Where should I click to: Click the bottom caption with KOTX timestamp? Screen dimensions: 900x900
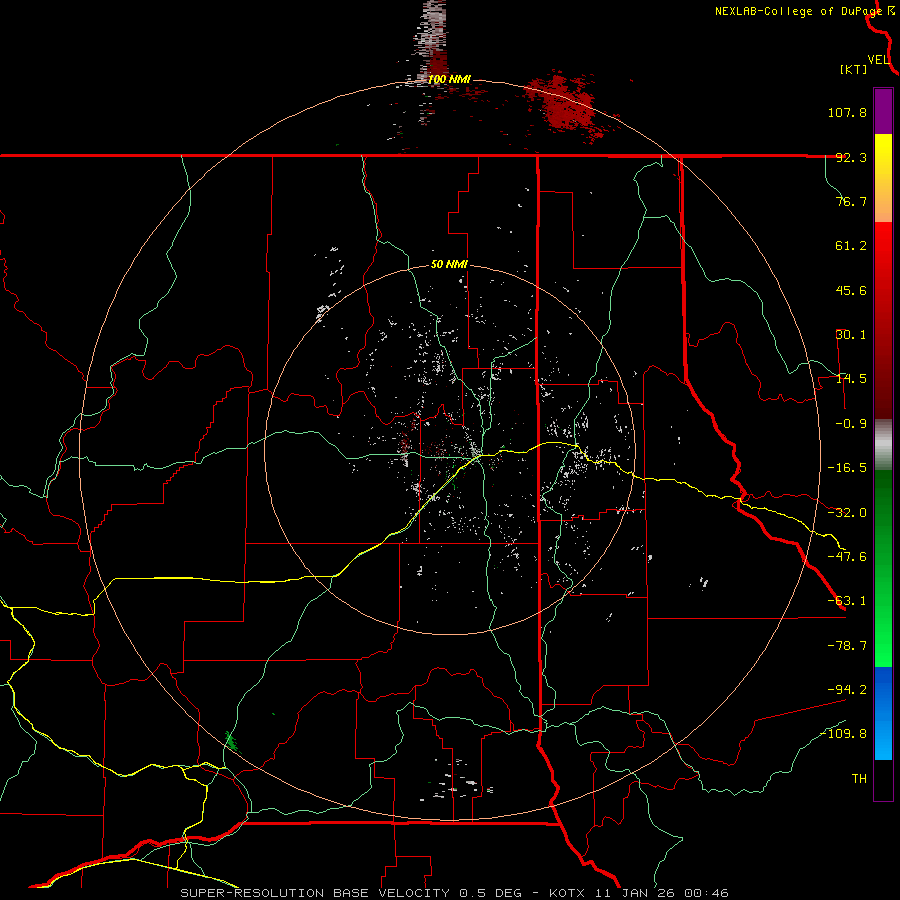455,893
